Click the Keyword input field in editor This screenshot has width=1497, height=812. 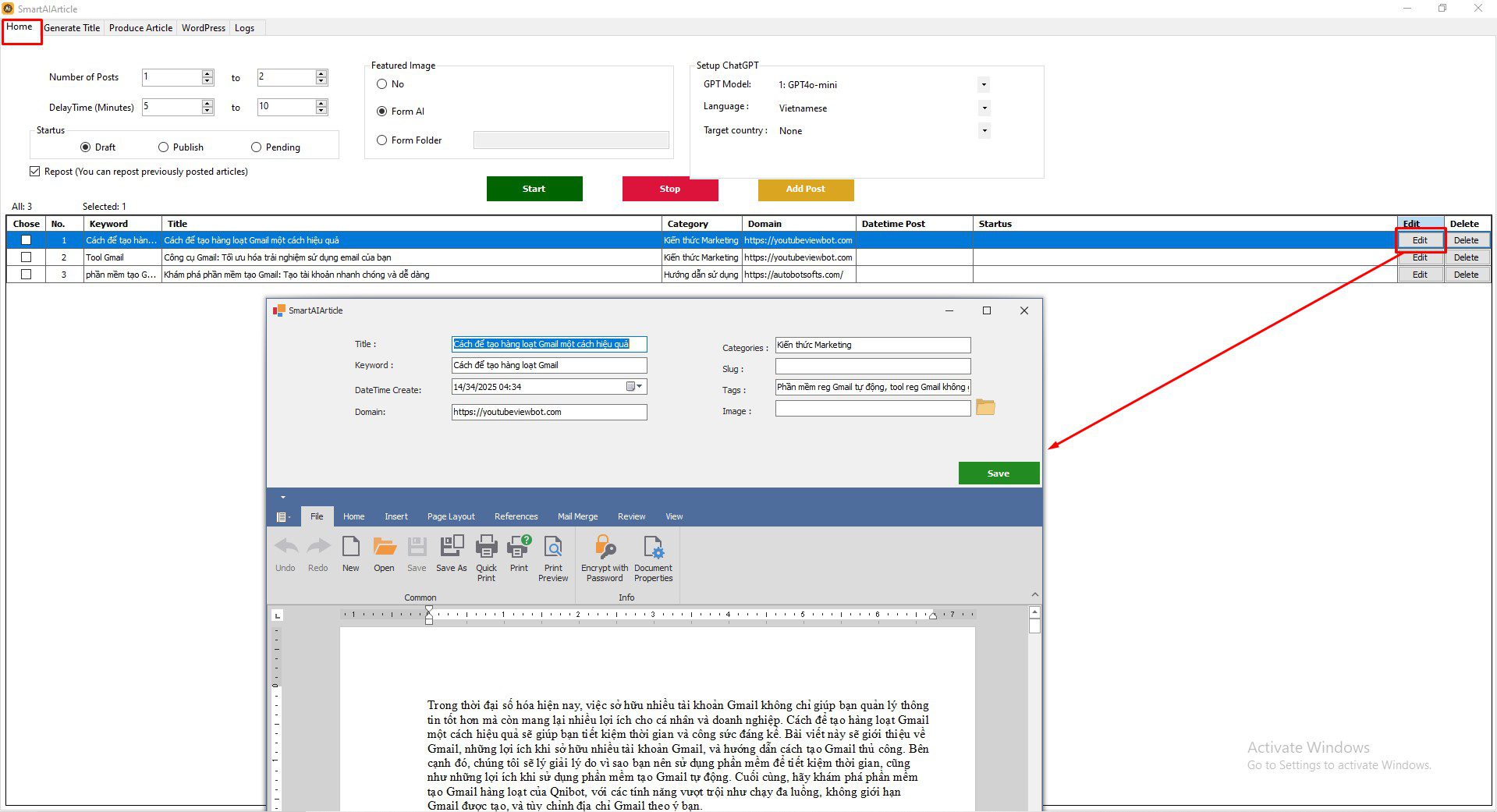[549, 365]
